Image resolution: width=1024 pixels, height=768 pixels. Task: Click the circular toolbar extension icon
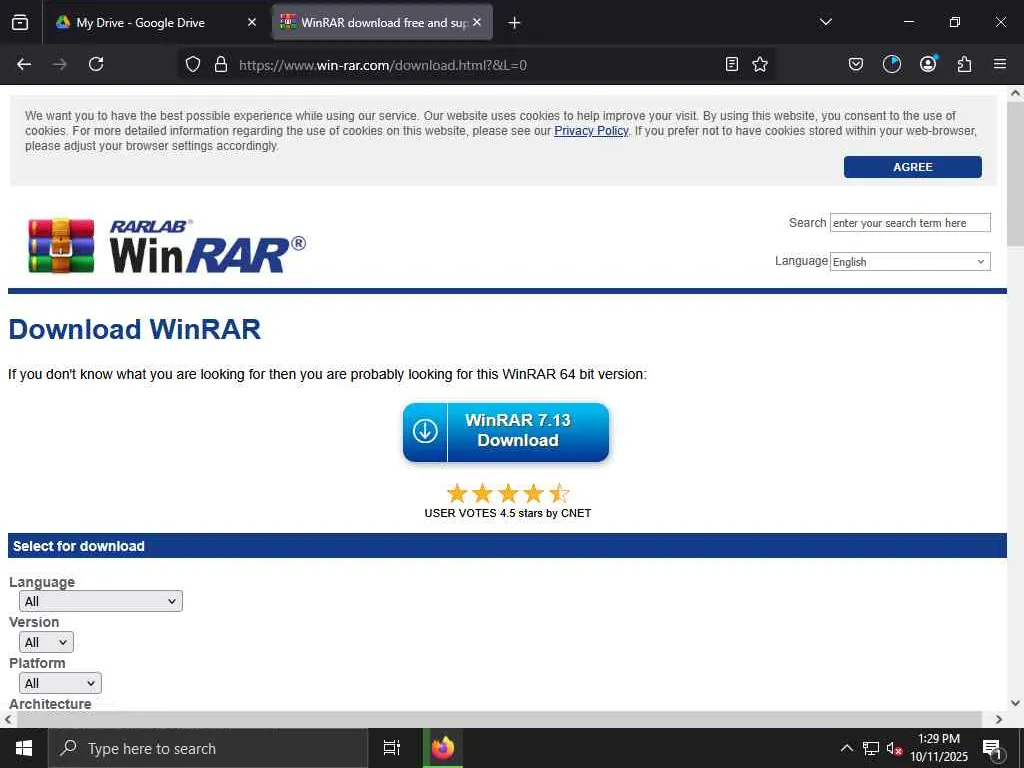pos(891,64)
